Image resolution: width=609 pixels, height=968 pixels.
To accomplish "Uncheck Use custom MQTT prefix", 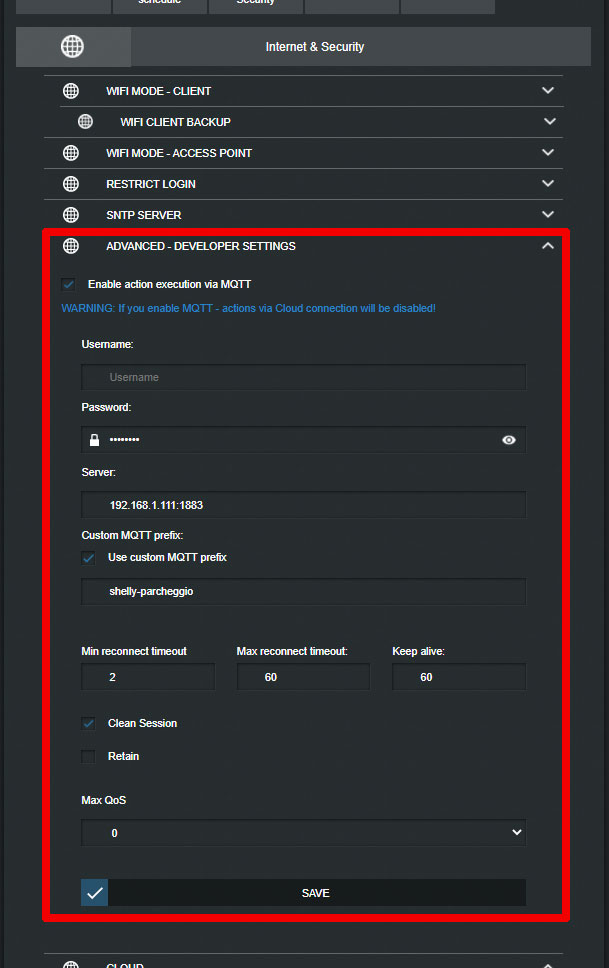I will pos(88,557).
